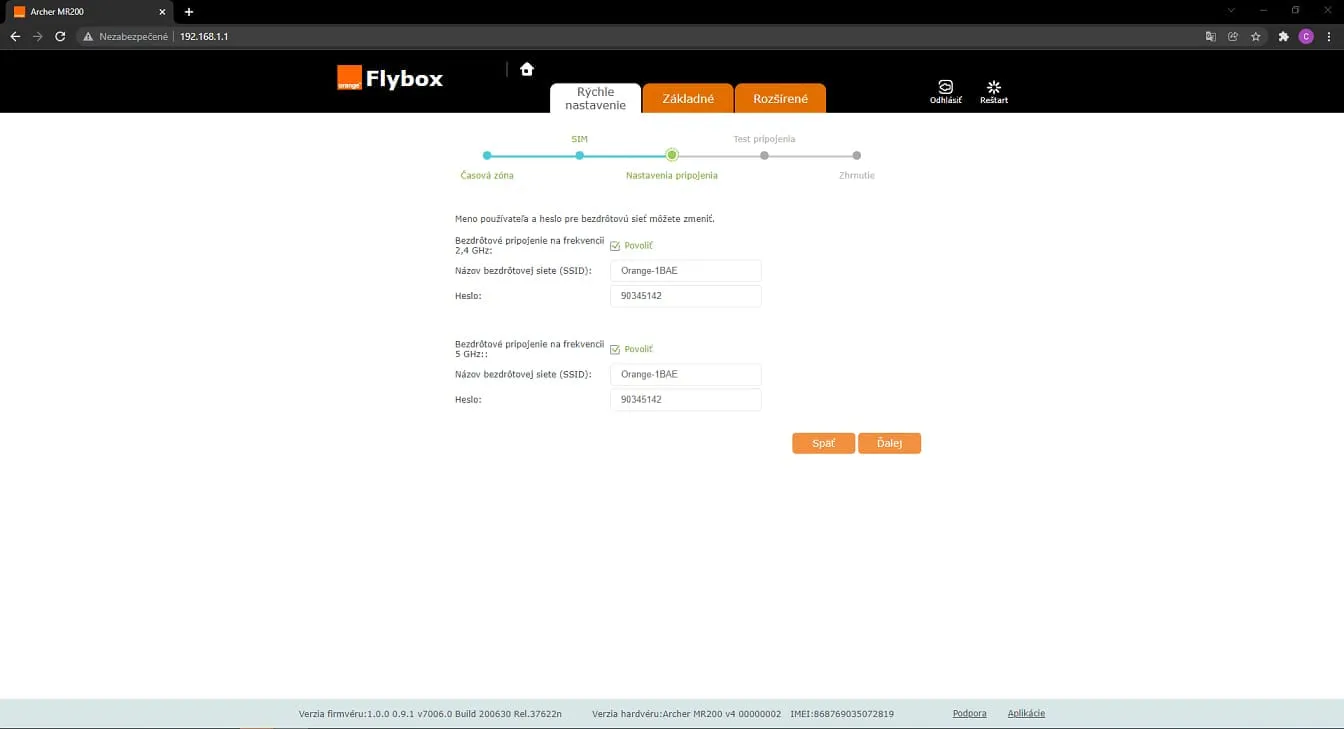
Task: Click the translate page icon in address bar
Action: click(x=1211, y=36)
